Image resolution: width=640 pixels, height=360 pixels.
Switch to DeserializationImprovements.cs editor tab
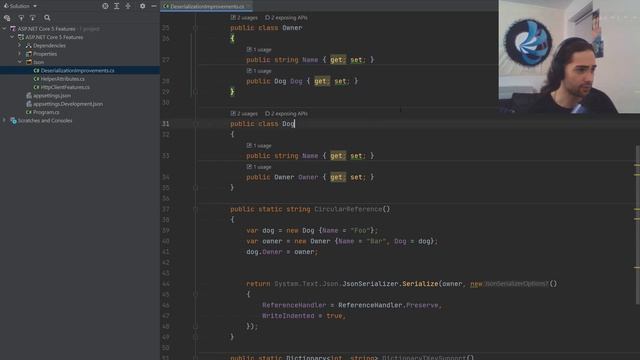tap(207, 6)
